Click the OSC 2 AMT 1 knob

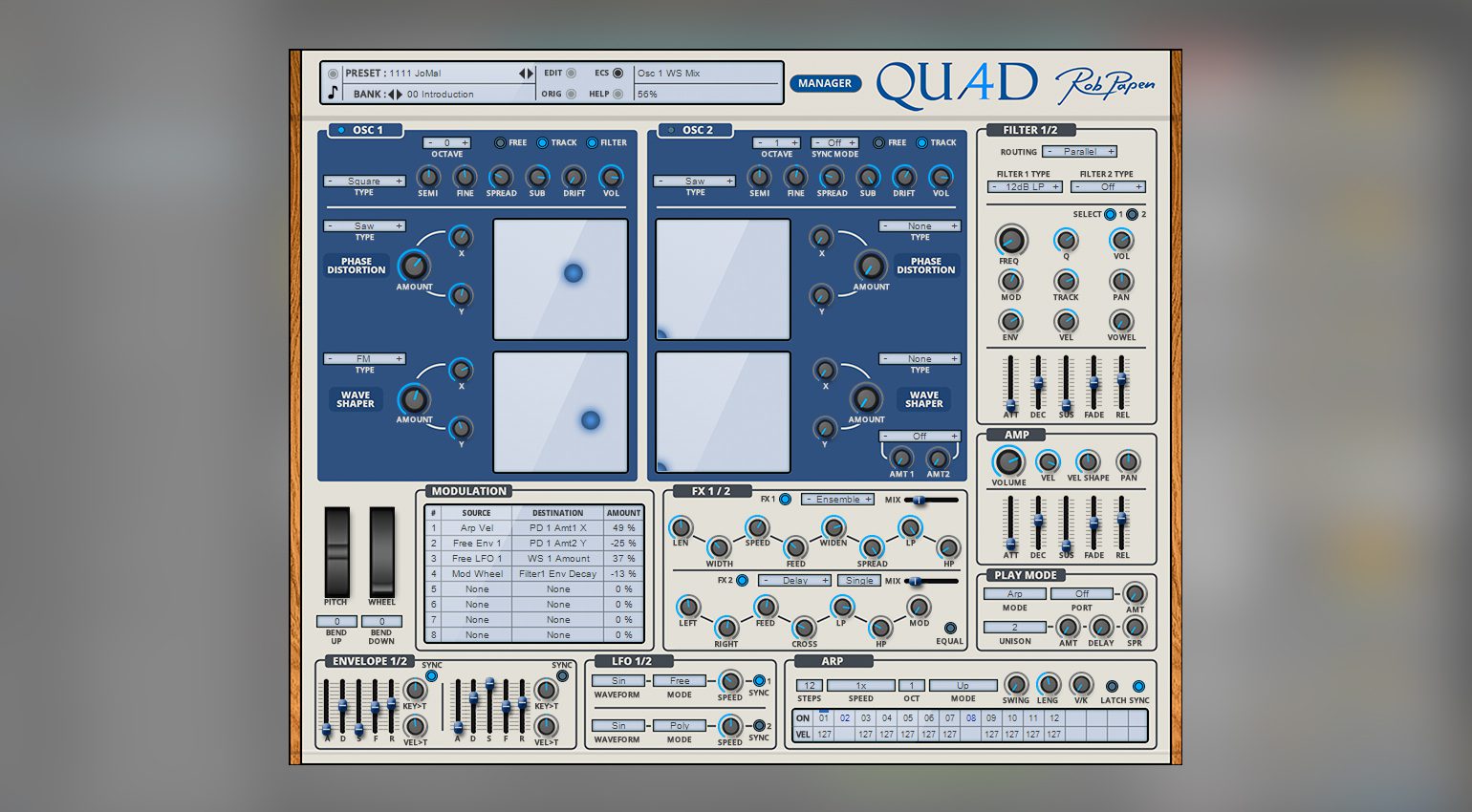tap(901, 459)
